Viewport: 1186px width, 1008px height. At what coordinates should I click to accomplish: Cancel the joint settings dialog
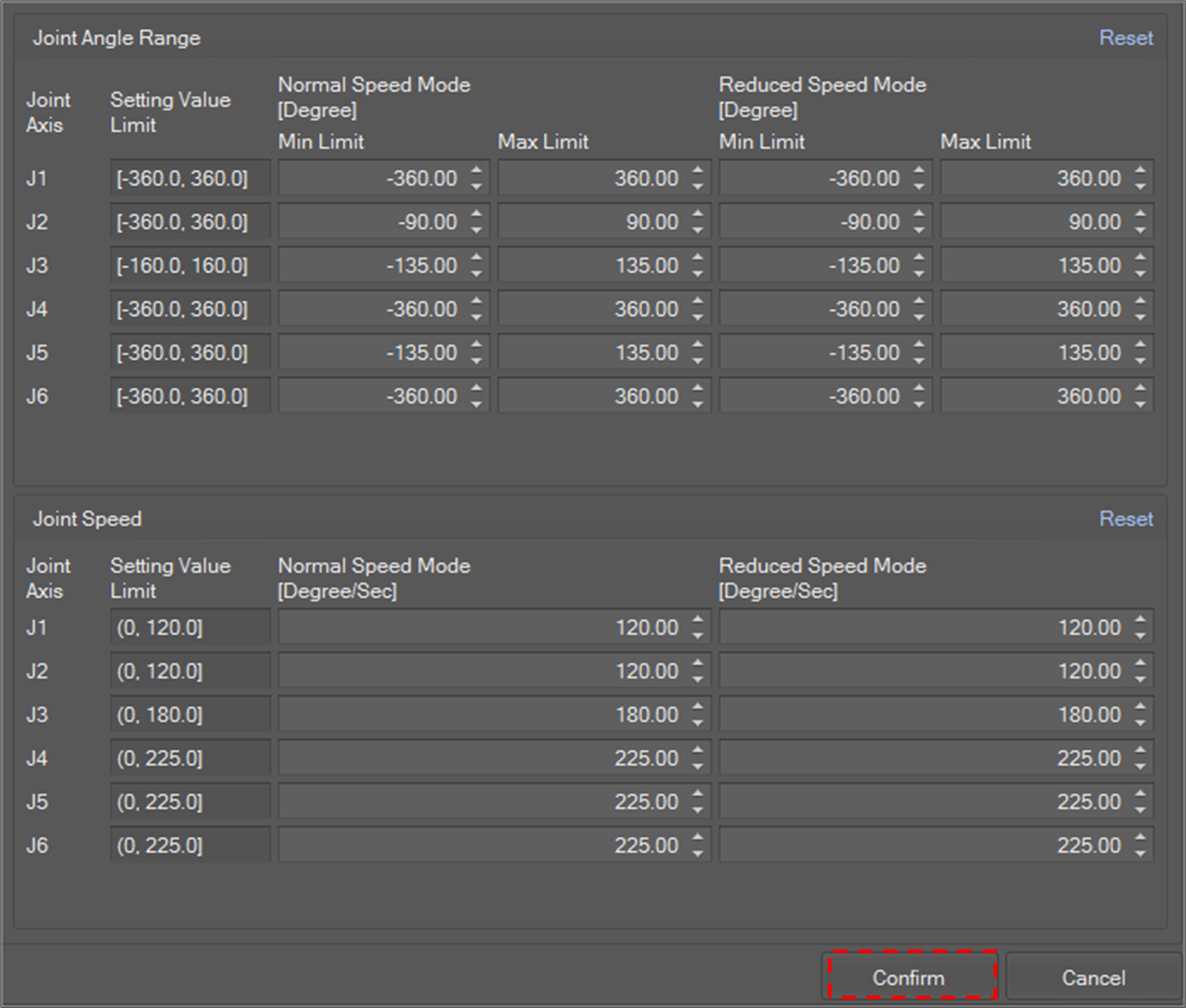point(1093,978)
